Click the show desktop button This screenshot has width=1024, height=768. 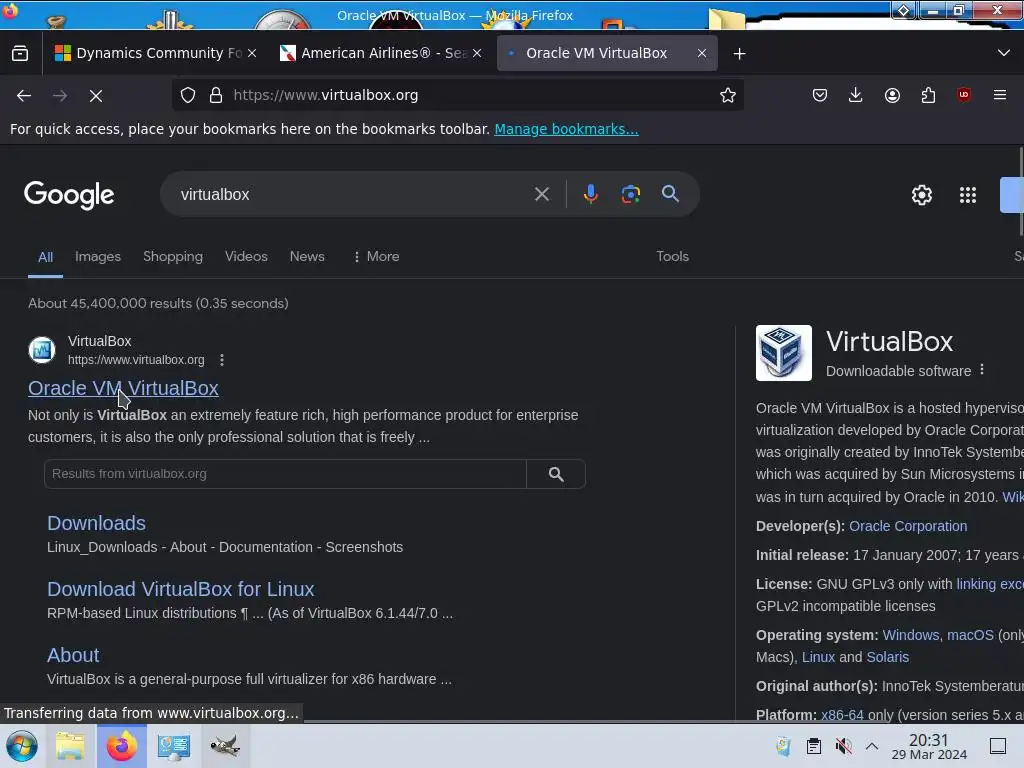coord(998,746)
